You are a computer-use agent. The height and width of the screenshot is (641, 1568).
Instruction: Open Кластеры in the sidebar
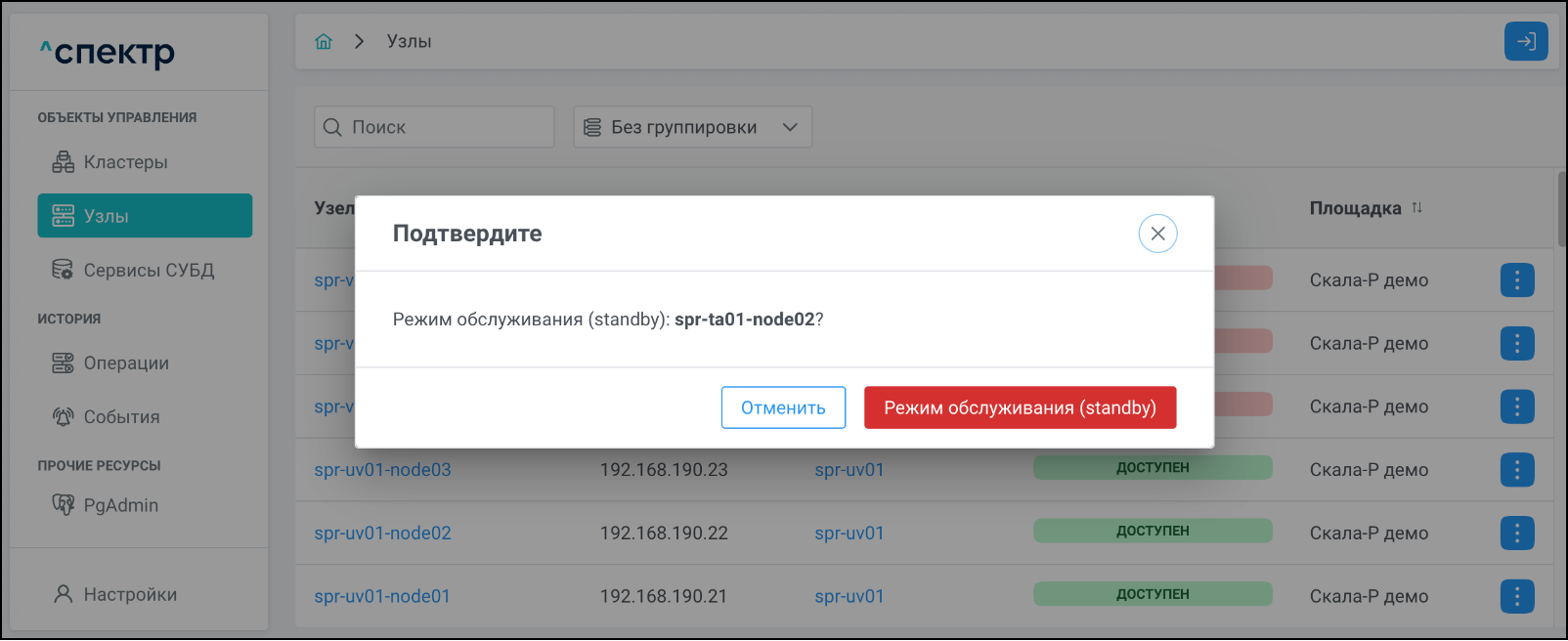pyautogui.click(x=125, y=162)
